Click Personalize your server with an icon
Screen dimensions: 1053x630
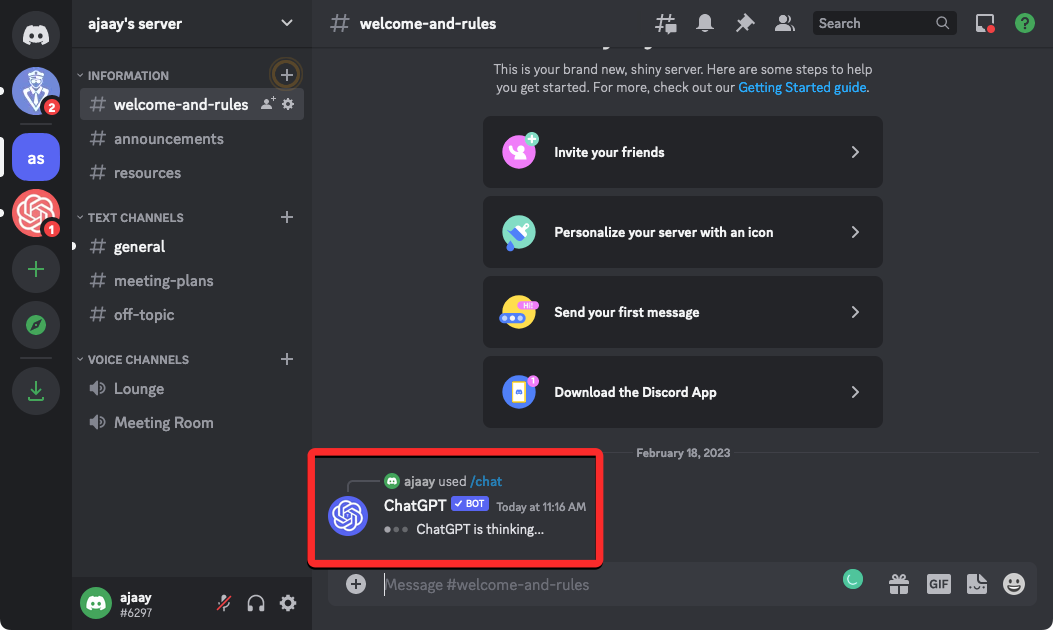click(x=682, y=232)
